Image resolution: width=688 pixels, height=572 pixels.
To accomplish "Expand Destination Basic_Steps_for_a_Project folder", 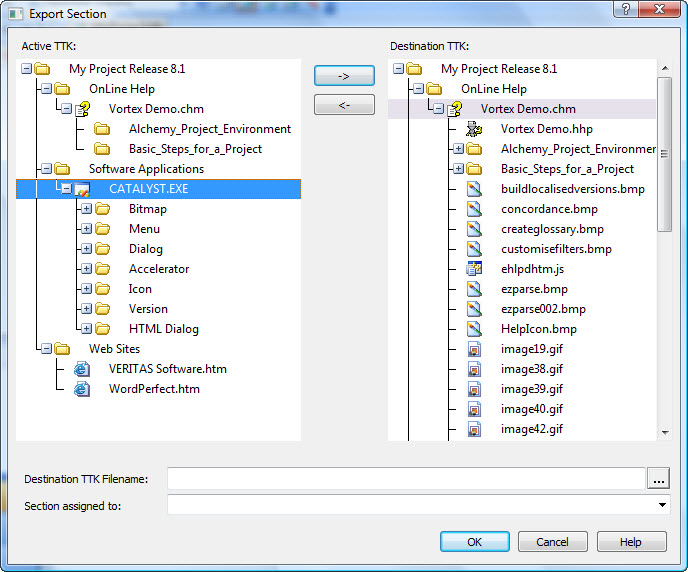I will (x=458, y=168).
